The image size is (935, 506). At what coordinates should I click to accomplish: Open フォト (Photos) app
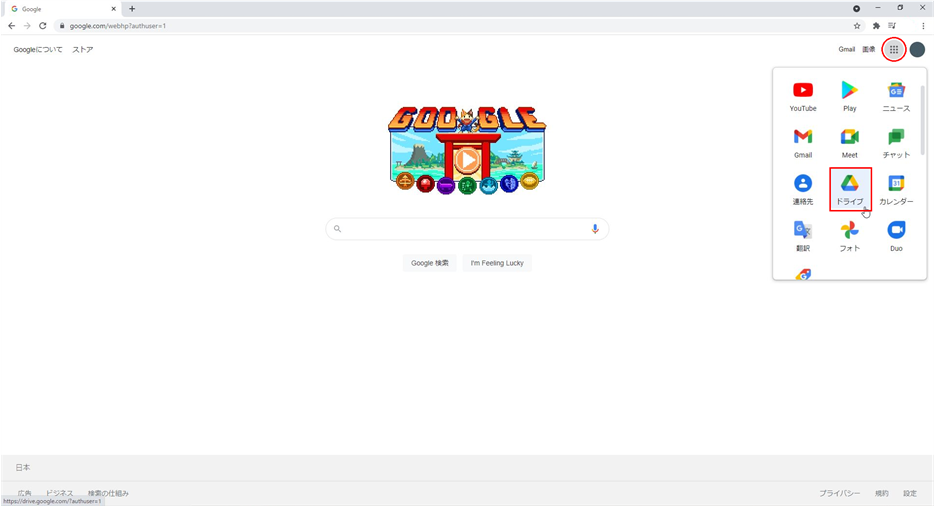click(x=849, y=236)
